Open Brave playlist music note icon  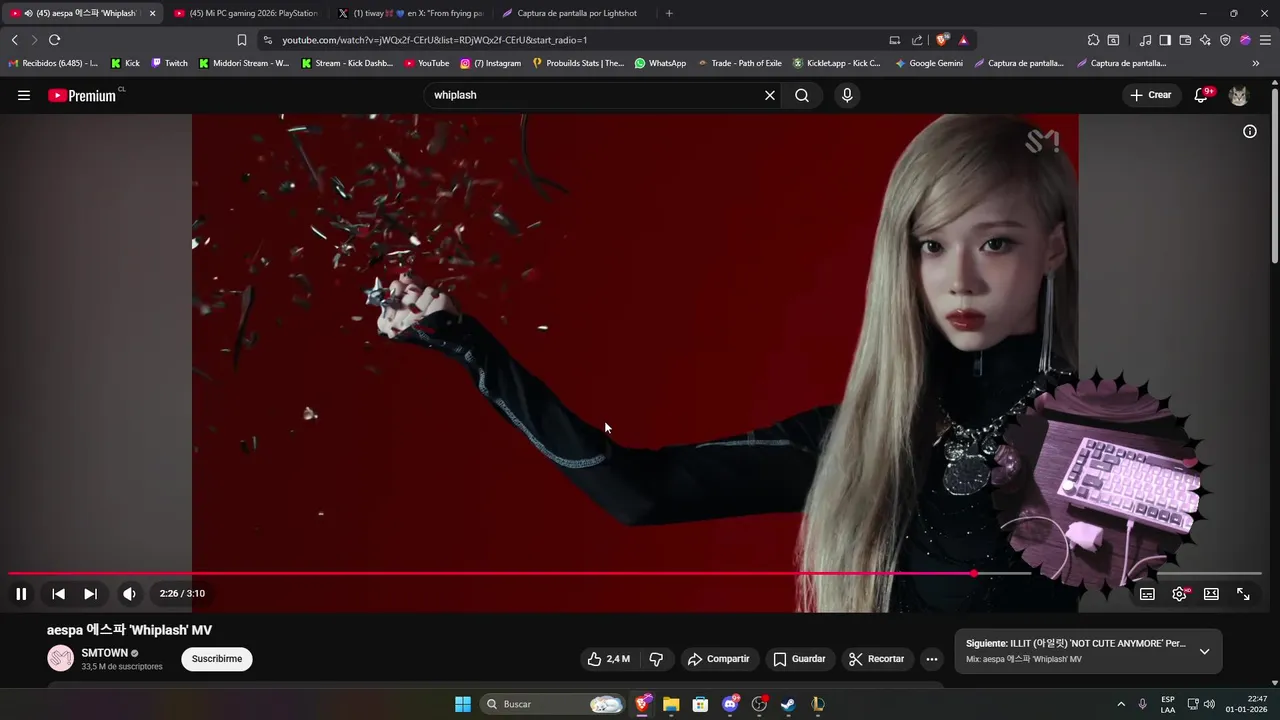tap(1145, 40)
